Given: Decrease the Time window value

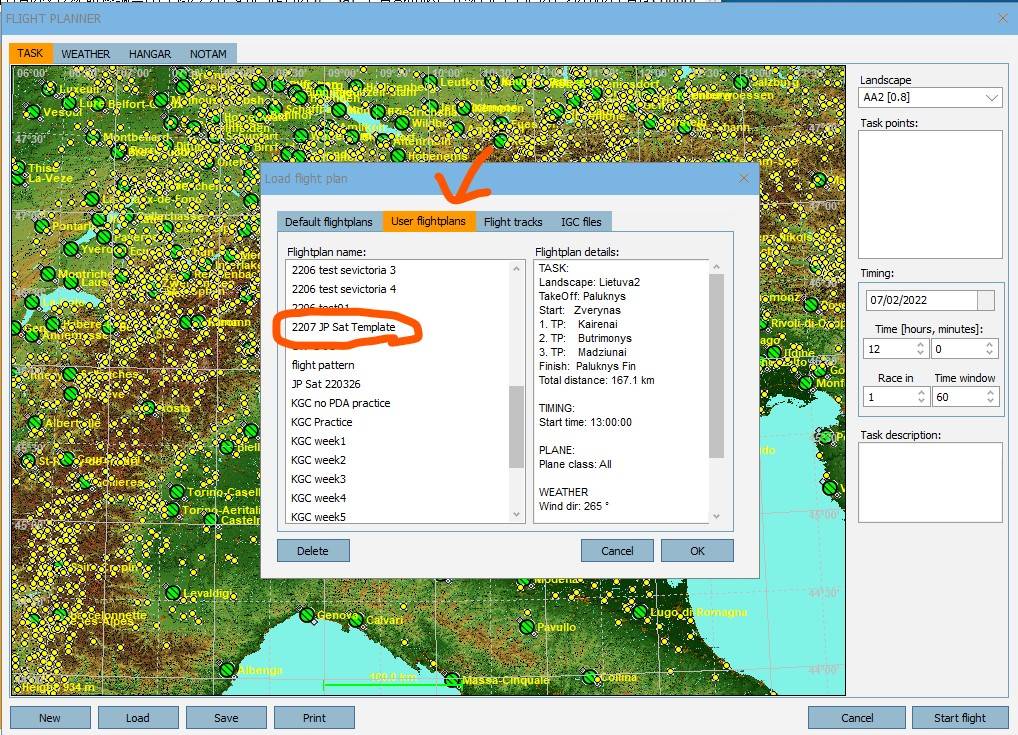Looking at the screenshot, I should (990, 402).
